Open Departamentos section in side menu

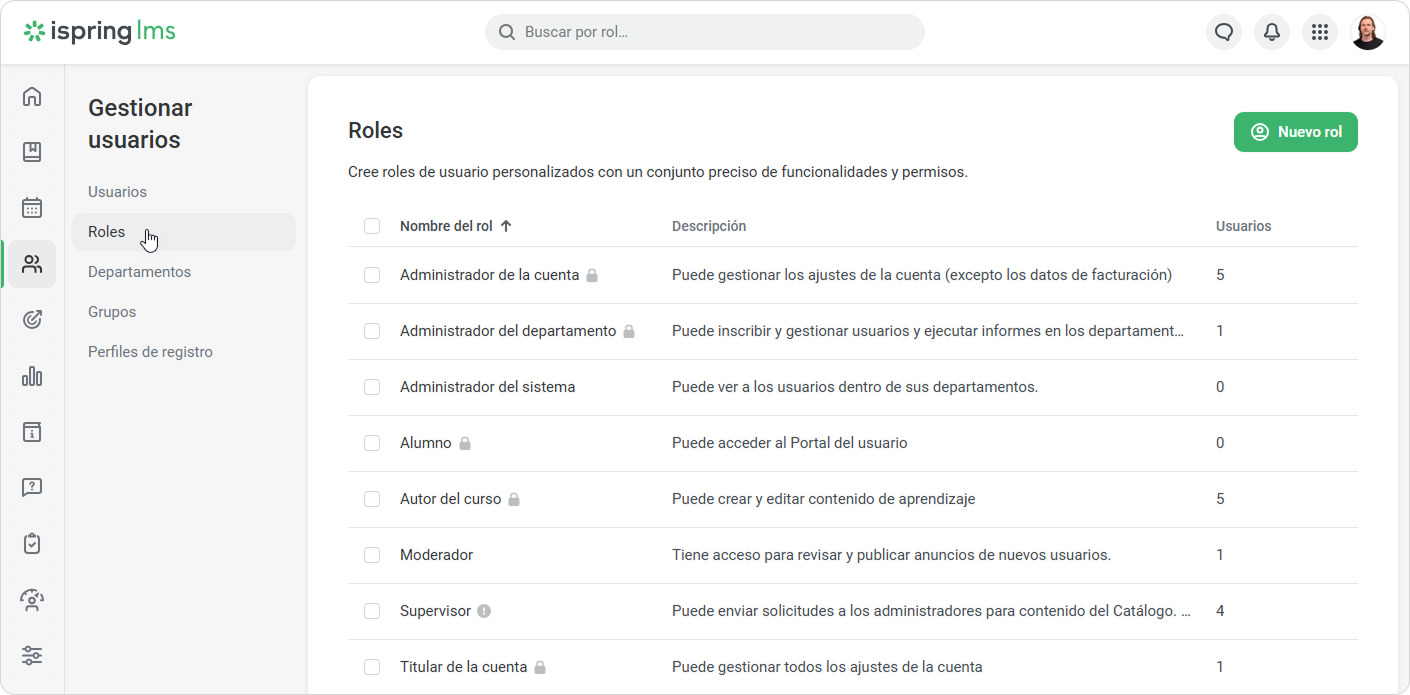coord(139,272)
